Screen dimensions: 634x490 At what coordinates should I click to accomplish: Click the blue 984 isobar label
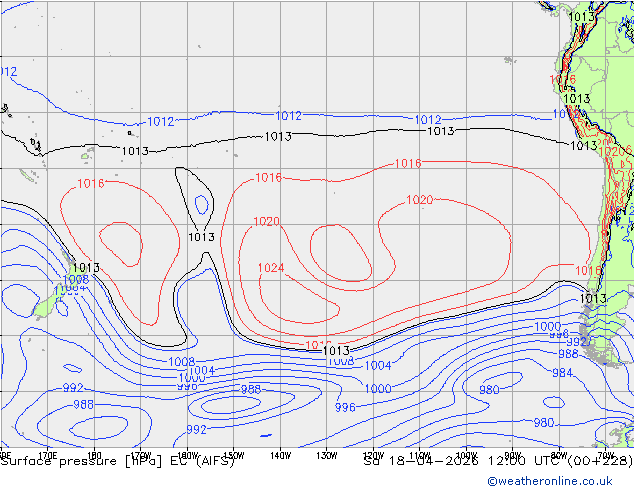point(562,372)
